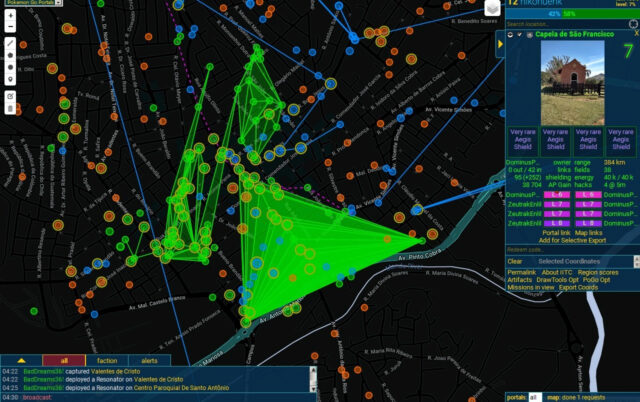The width and height of the screenshot is (640, 402).
Task: Switch to the 'faction' chat tab
Action: click(x=107, y=360)
